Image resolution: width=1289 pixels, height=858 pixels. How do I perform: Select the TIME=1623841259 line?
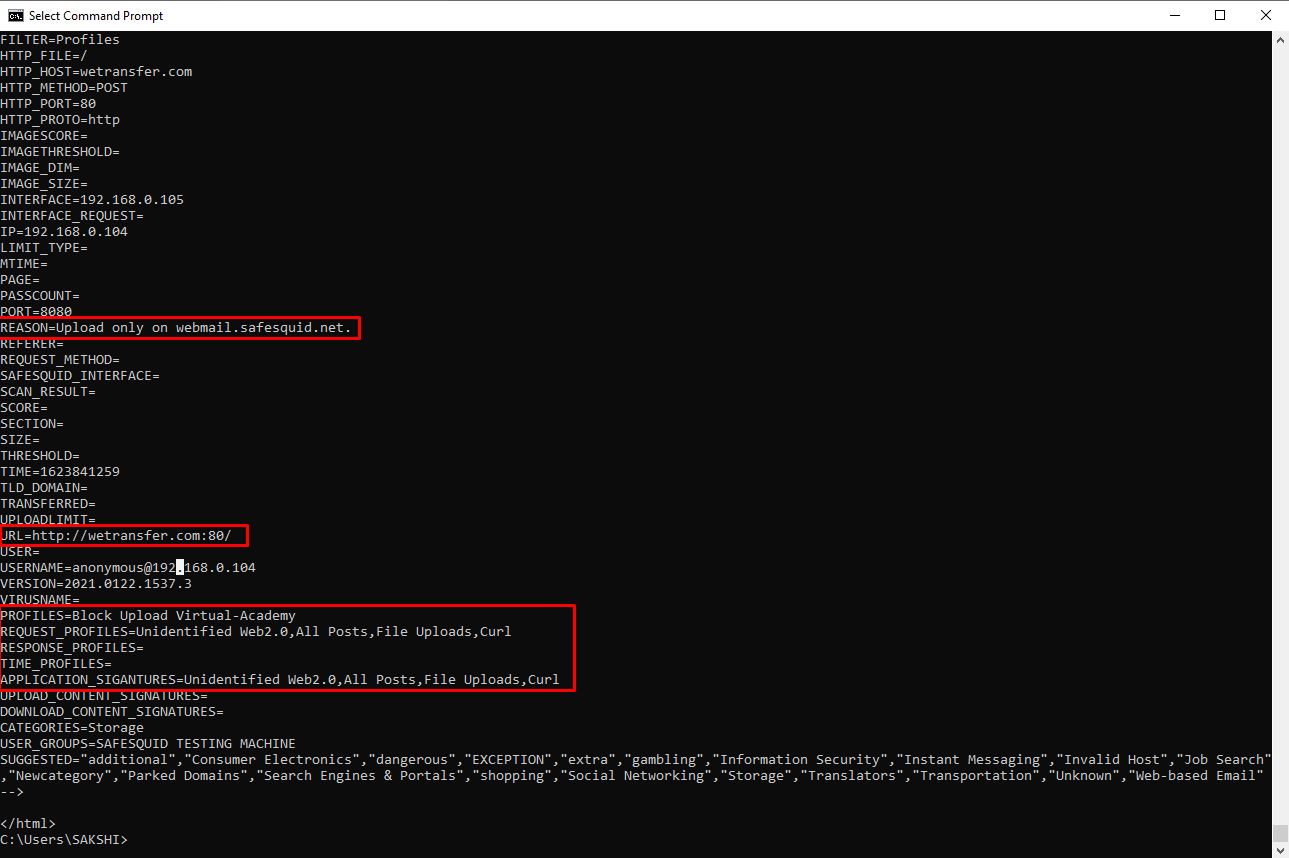[60, 471]
